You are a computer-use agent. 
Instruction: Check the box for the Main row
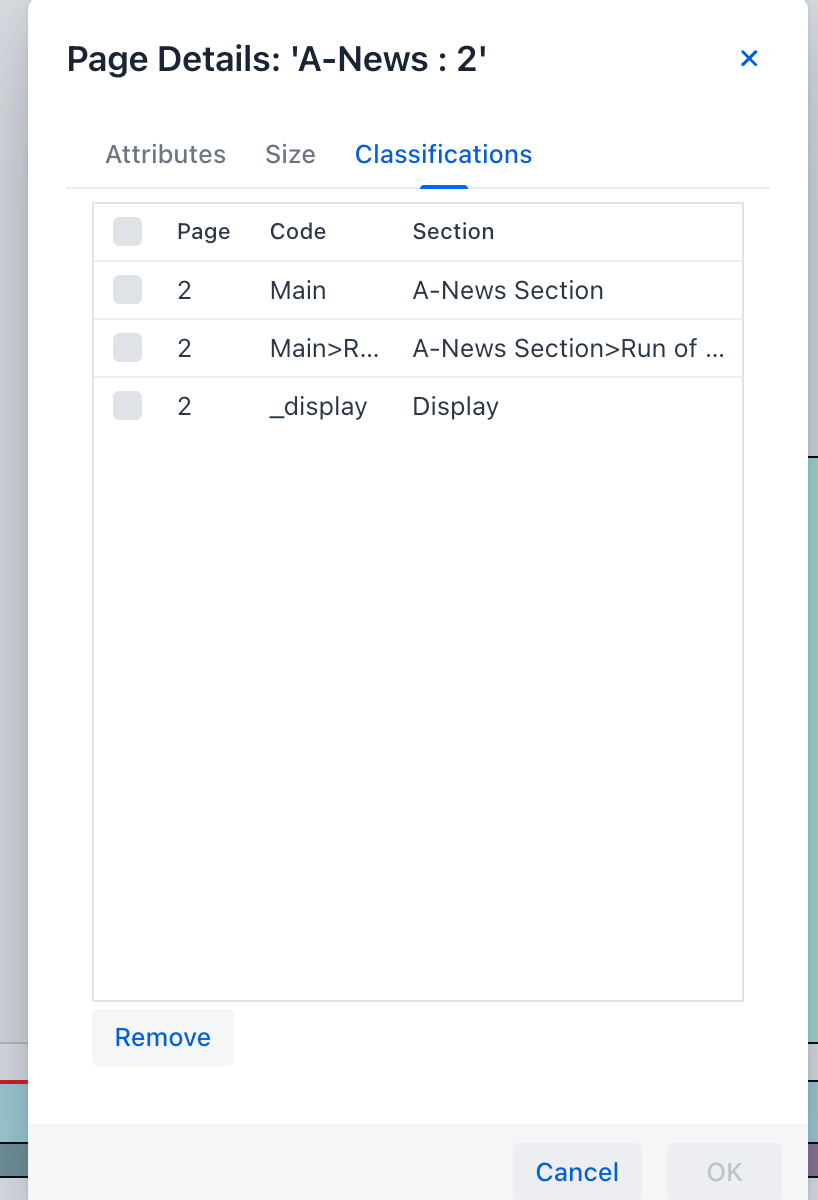pyautogui.click(x=128, y=291)
